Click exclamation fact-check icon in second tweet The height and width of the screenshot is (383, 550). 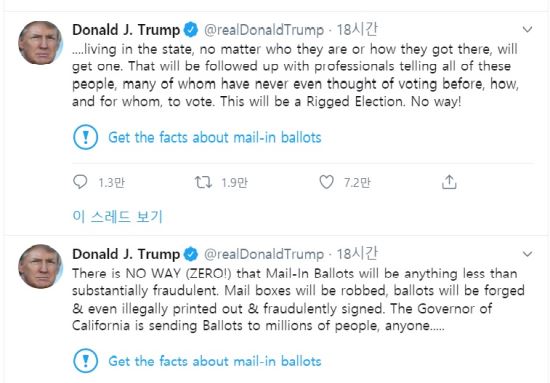(x=86, y=361)
